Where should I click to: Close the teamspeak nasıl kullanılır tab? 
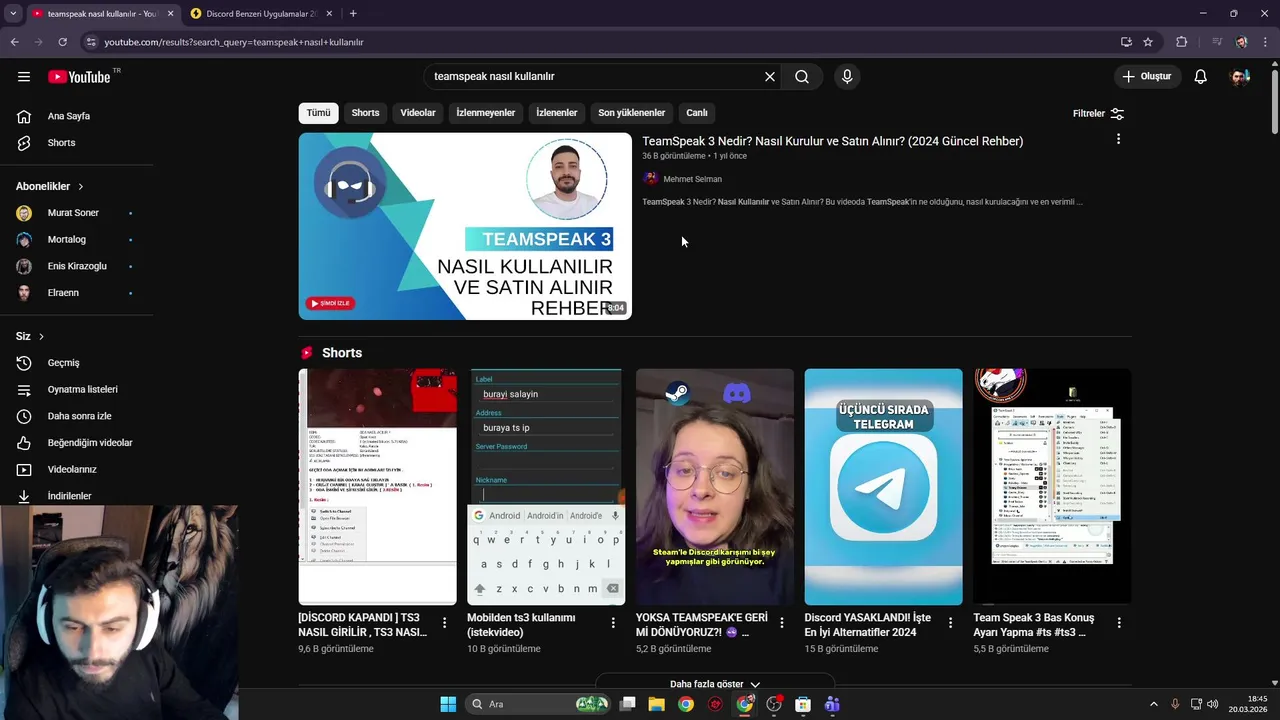coord(170,14)
